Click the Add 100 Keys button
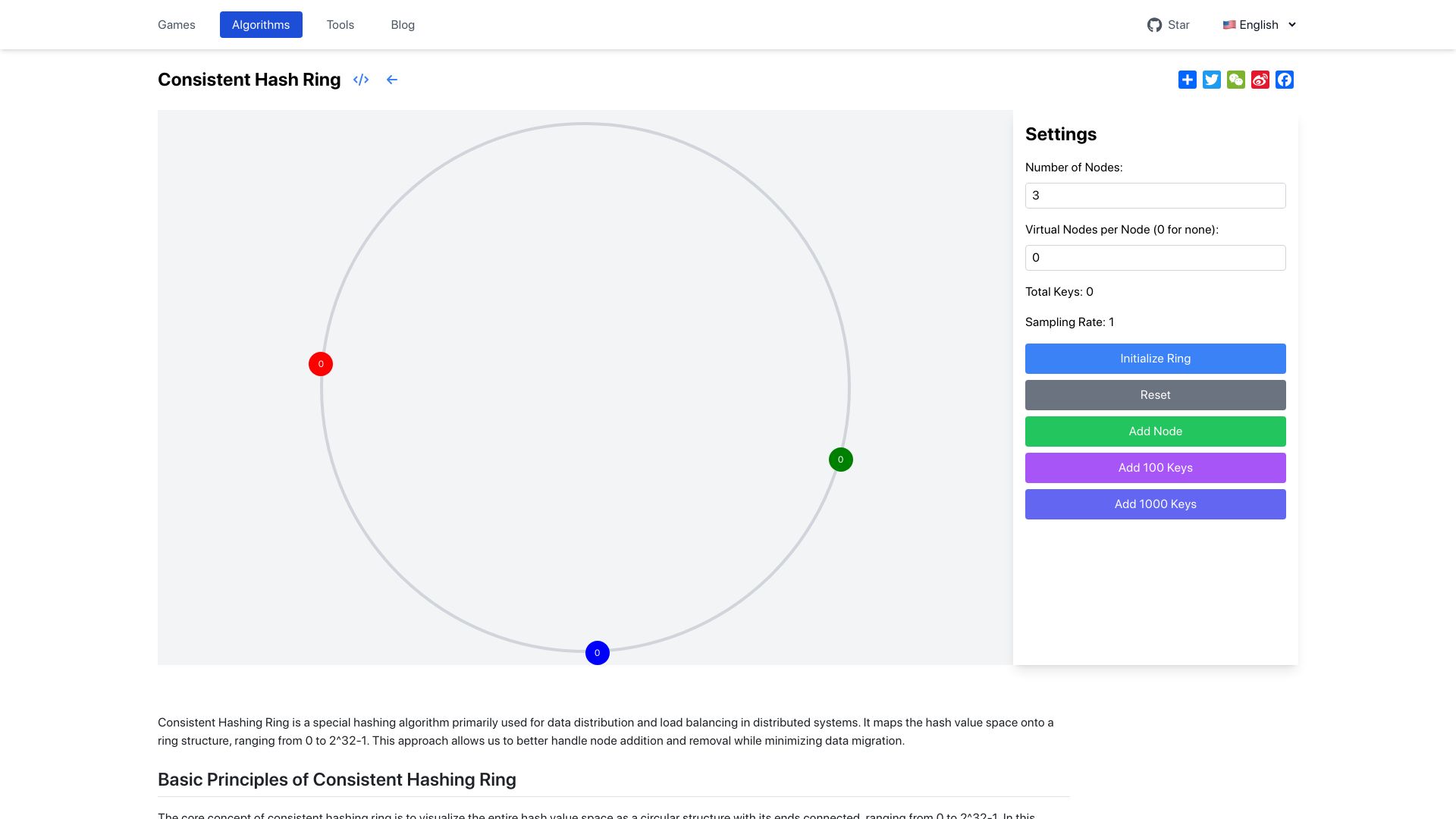1456x819 pixels. tap(1156, 468)
